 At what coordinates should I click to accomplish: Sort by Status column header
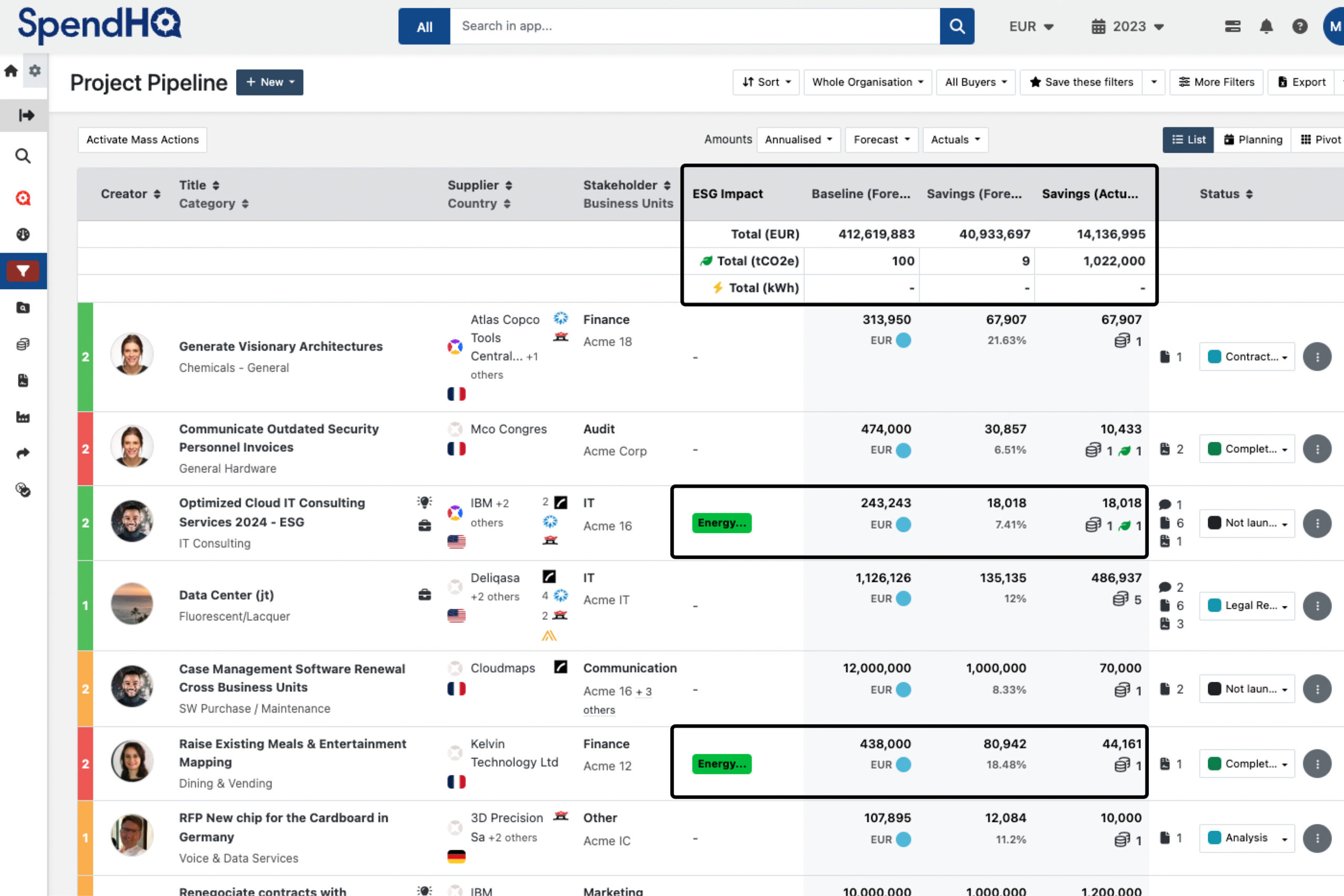click(1226, 194)
